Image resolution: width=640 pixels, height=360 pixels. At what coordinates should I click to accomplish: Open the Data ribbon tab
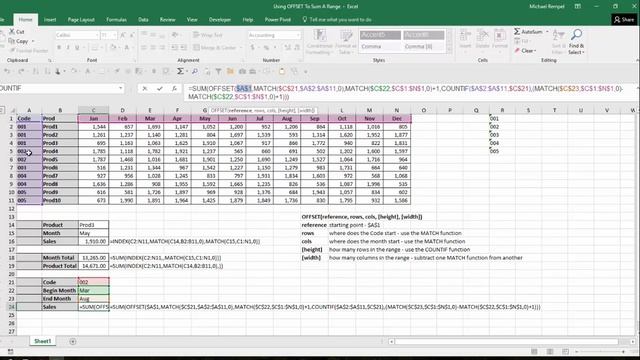click(x=143, y=20)
